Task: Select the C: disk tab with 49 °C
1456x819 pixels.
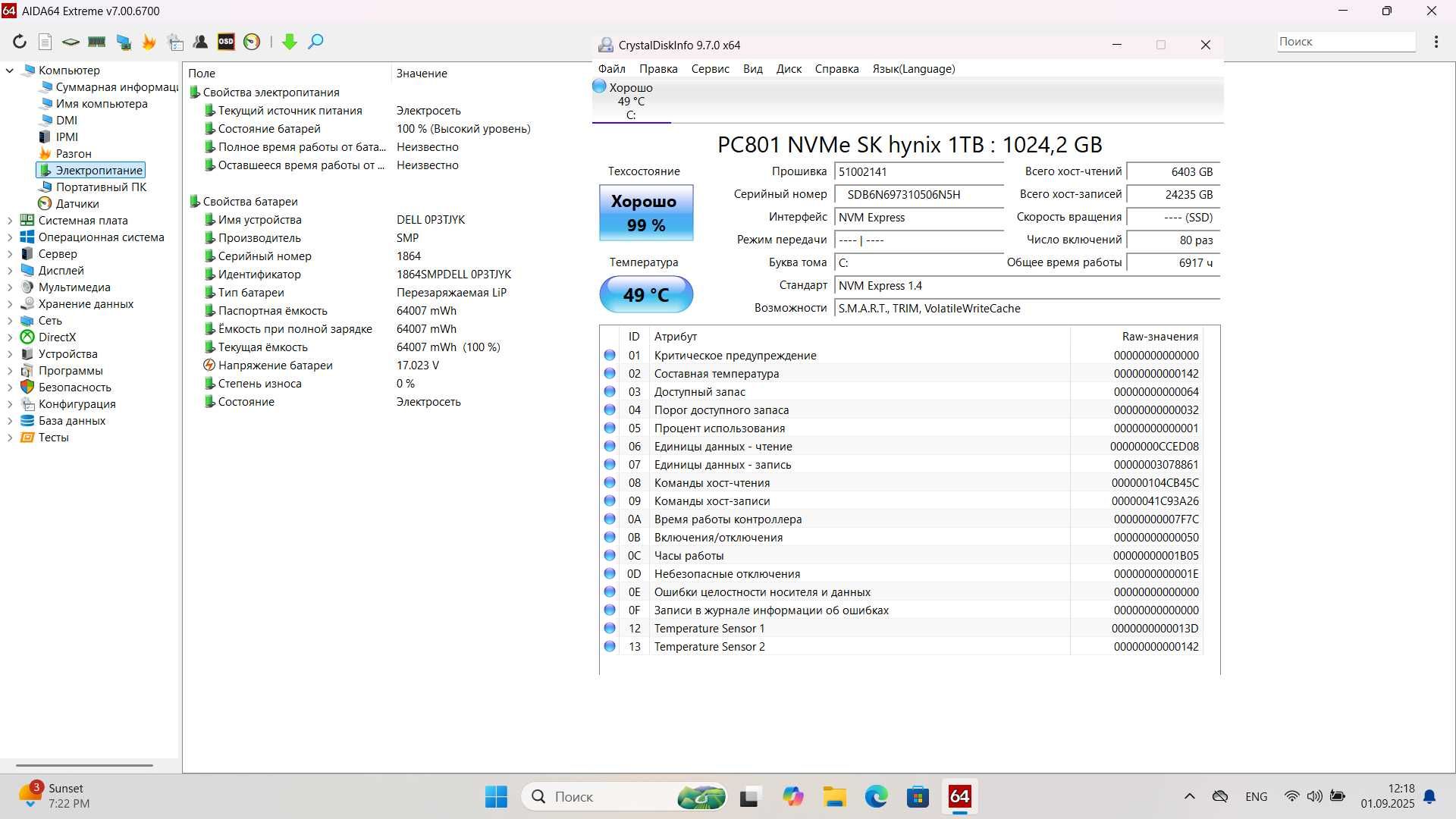Action: point(631,101)
